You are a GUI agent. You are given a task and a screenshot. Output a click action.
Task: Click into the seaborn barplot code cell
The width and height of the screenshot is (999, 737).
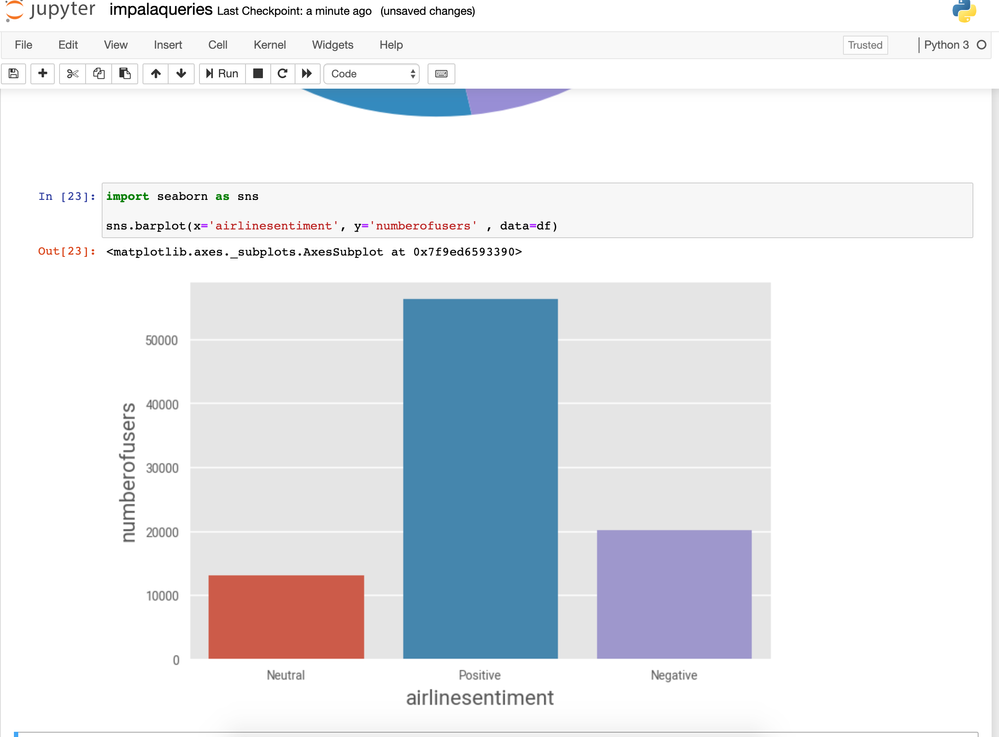[537, 211]
